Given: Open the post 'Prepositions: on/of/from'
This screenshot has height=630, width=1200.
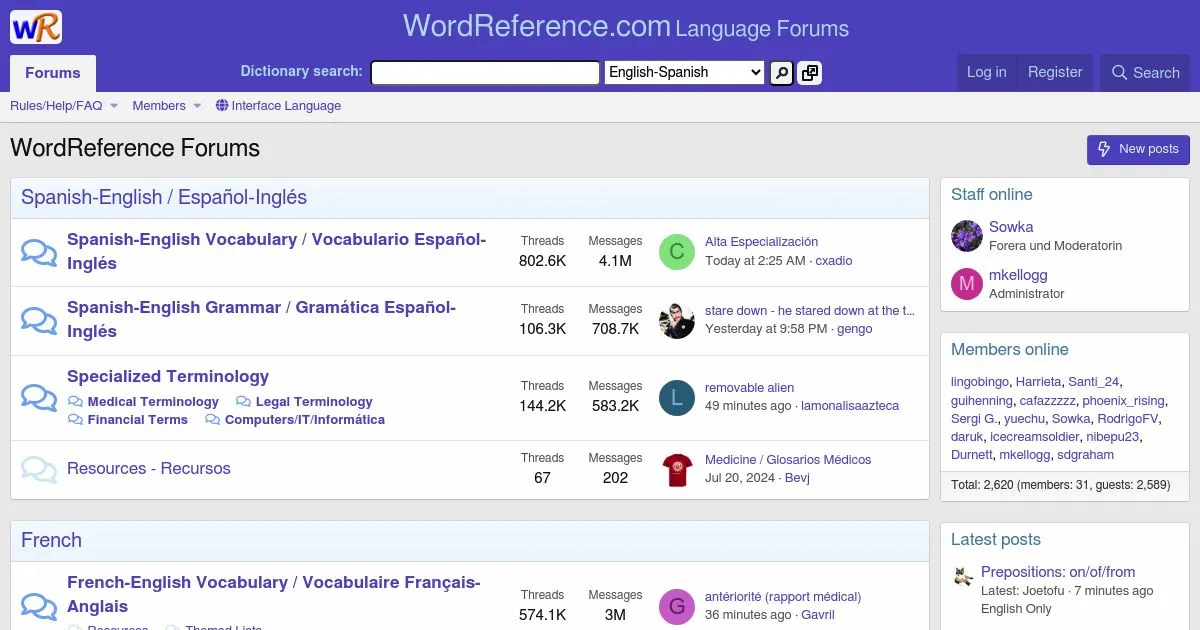Looking at the screenshot, I should pyautogui.click(x=1058, y=572).
